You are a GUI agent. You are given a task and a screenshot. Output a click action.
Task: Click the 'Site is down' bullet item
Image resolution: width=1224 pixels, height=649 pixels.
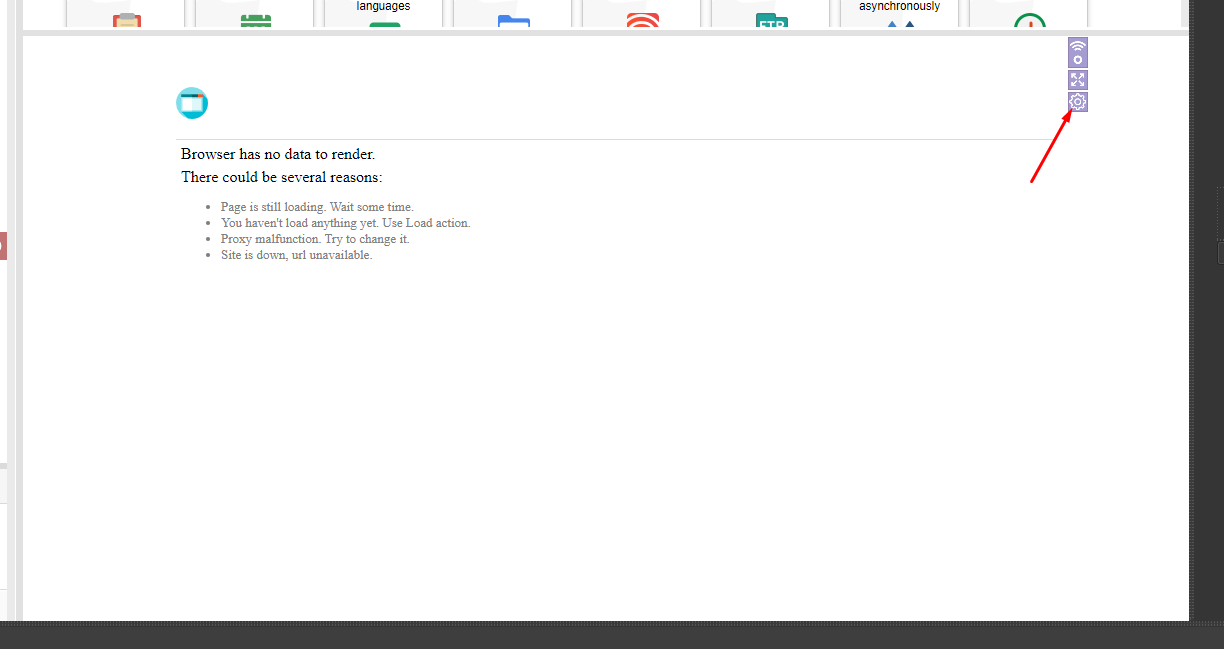point(296,255)
